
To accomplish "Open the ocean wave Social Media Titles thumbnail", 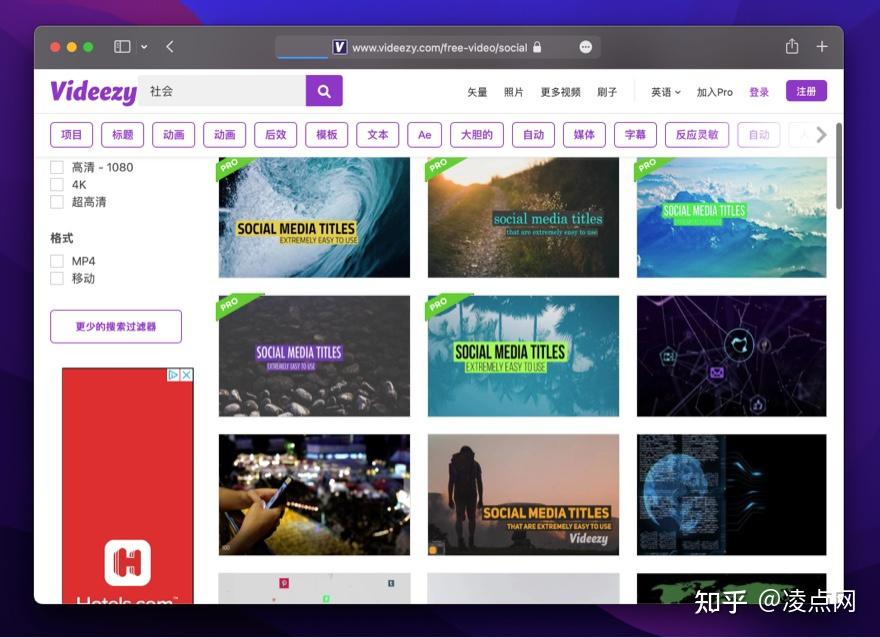I will 313,217.
